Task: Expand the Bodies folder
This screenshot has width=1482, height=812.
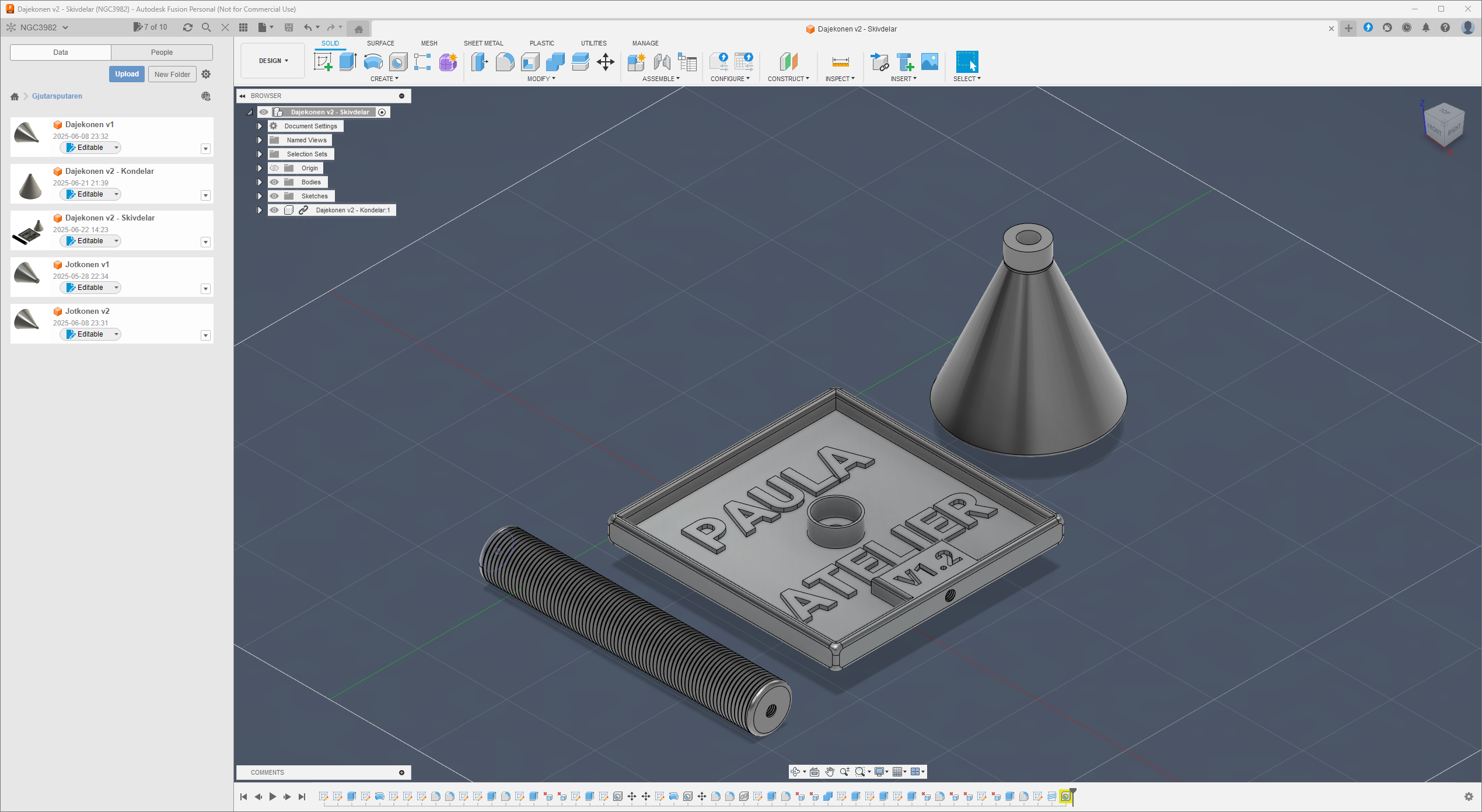Action: point(260,182)
